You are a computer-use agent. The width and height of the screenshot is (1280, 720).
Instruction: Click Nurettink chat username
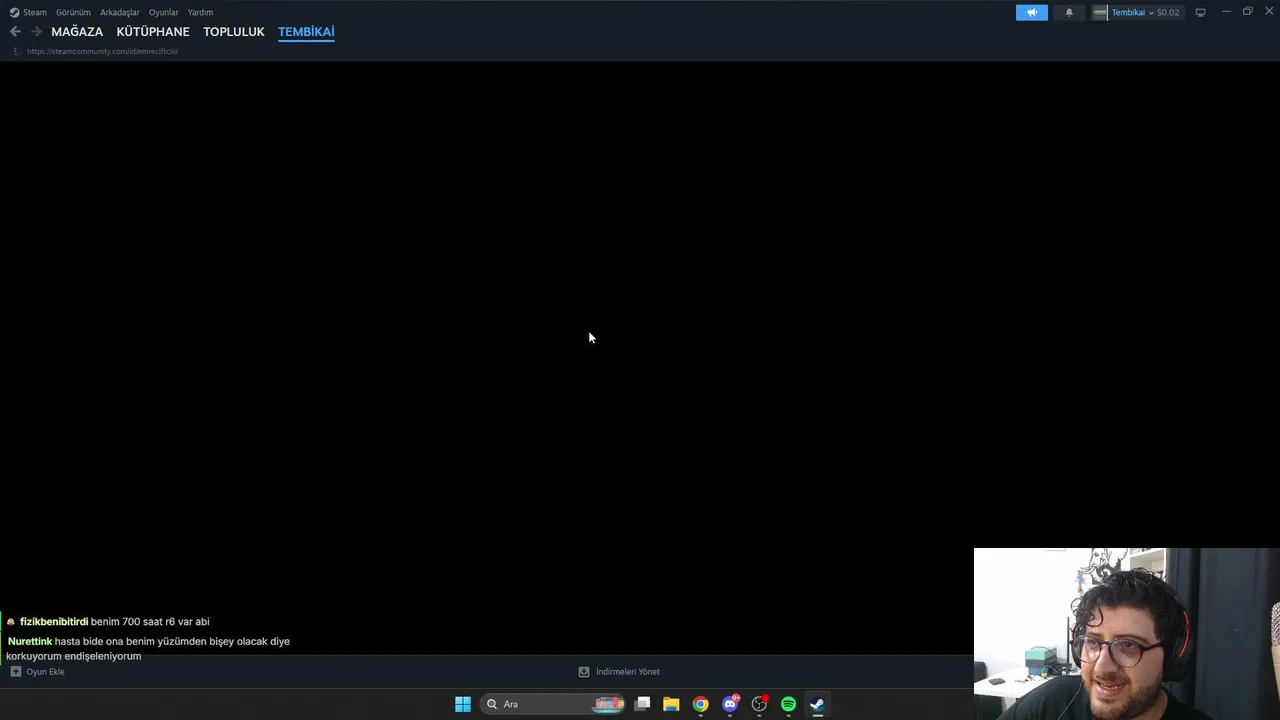[30, 641]
